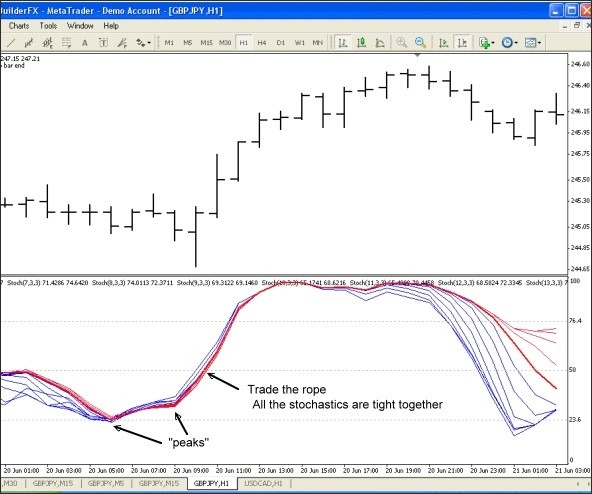This screenshot has height=494, width=592.
Task: Open the Window menu
Action: tap(80, 26)
